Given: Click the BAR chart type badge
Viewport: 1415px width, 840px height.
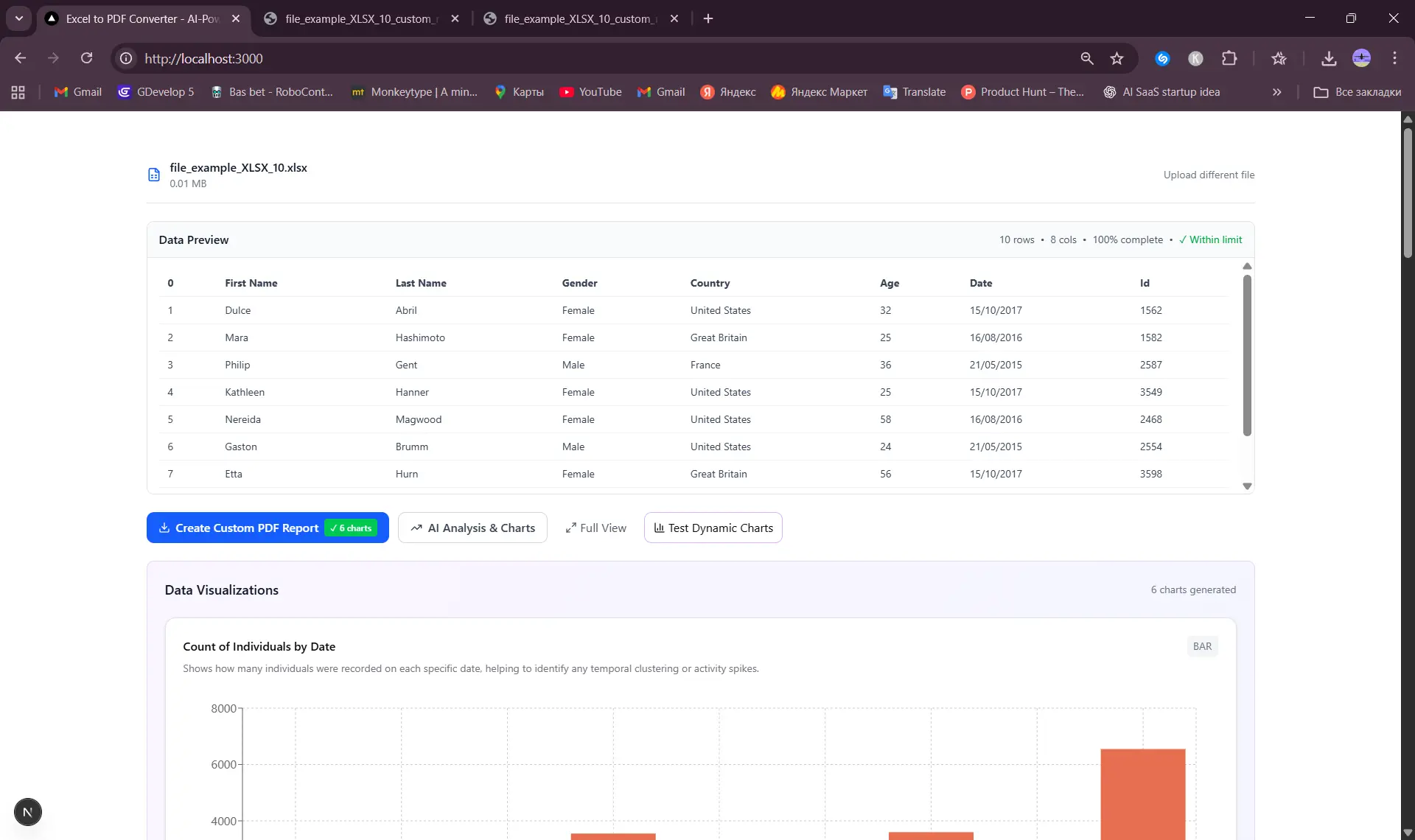Looking at the screenshot, I should coord(1202,646).
